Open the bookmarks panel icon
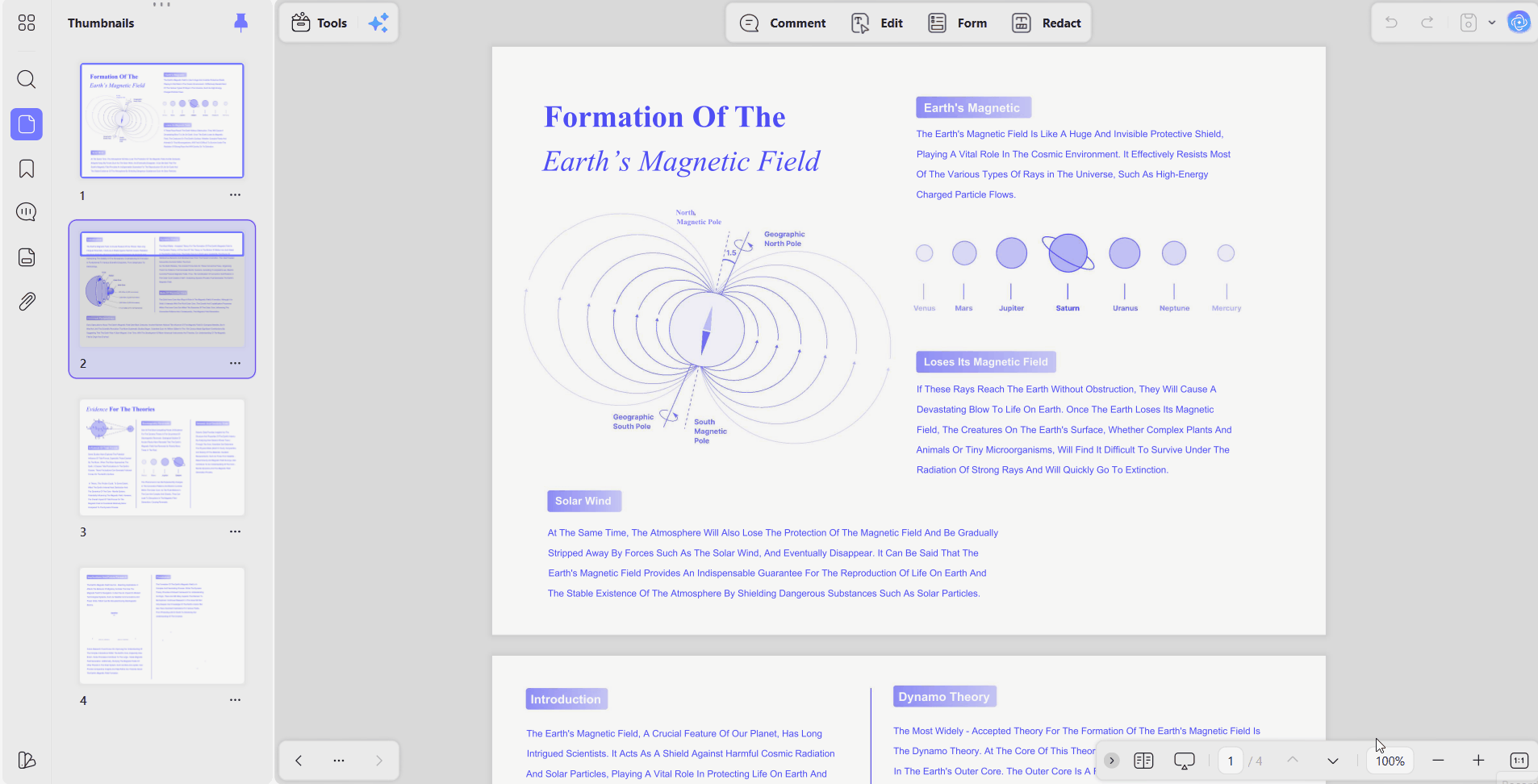The image size is (1538, 784). [27, 169]
